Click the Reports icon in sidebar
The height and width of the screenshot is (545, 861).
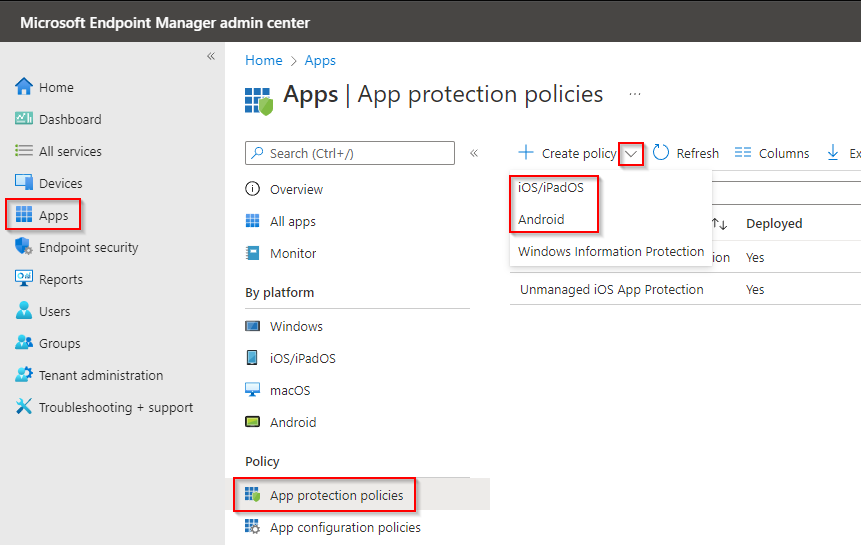[25, 279]
